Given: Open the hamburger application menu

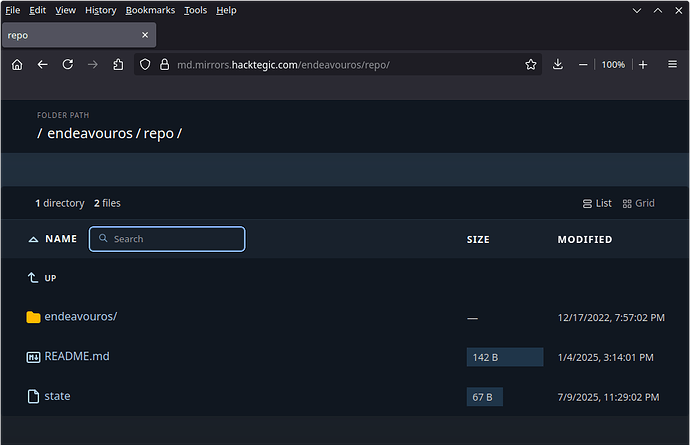Looking at the screenshot, I should point(672,64).
